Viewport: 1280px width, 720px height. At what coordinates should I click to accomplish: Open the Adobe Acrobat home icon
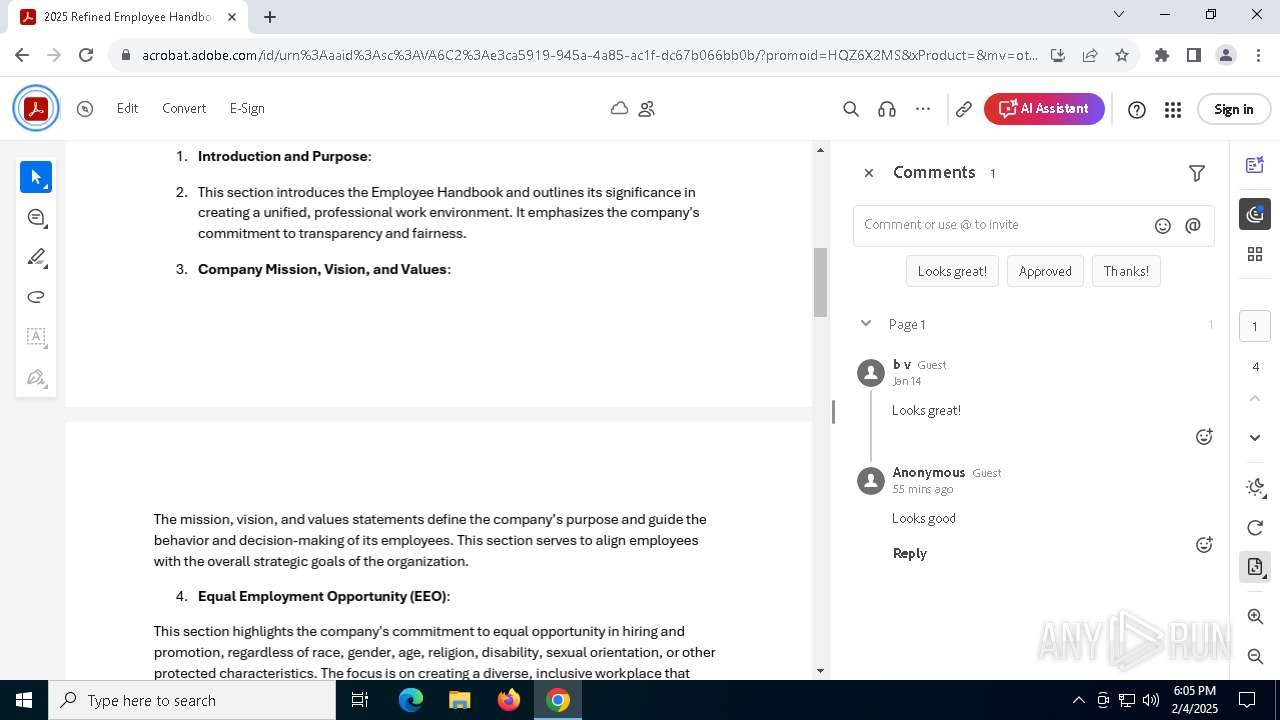coord(36,109)
